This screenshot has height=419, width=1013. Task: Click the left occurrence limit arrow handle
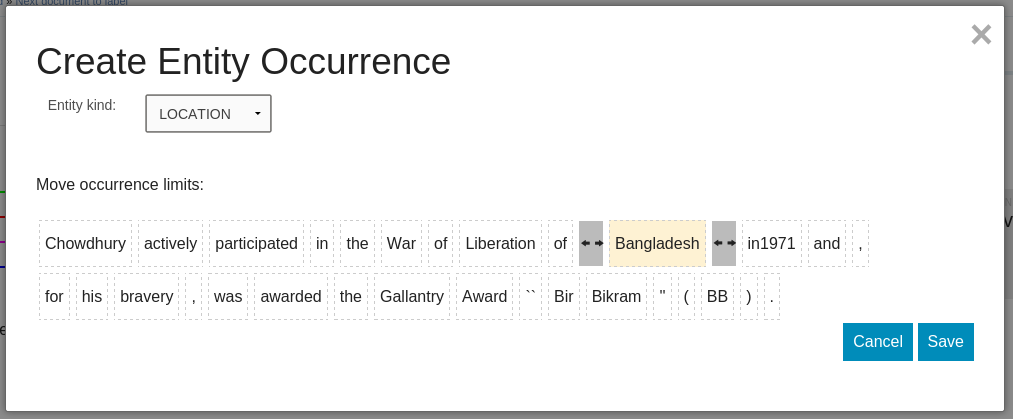591,243
